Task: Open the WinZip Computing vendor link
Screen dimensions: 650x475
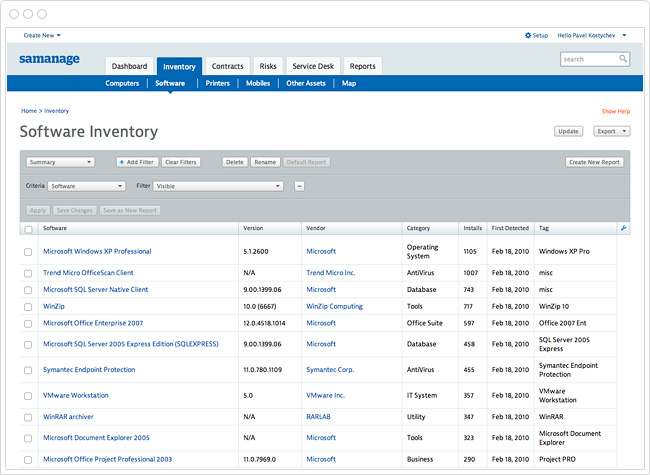Action: pos(334,306)
